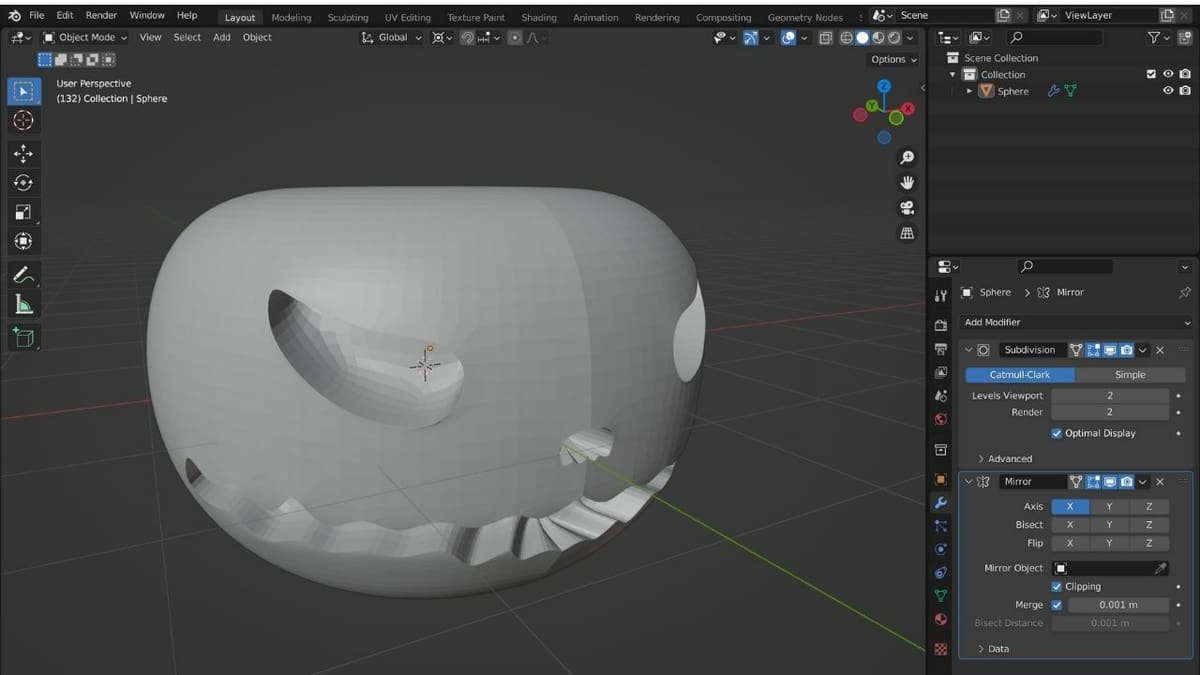Viewport: 1200px width, 675px height.
Task: Activate the Annotate tool
Action: pos(24,275)
